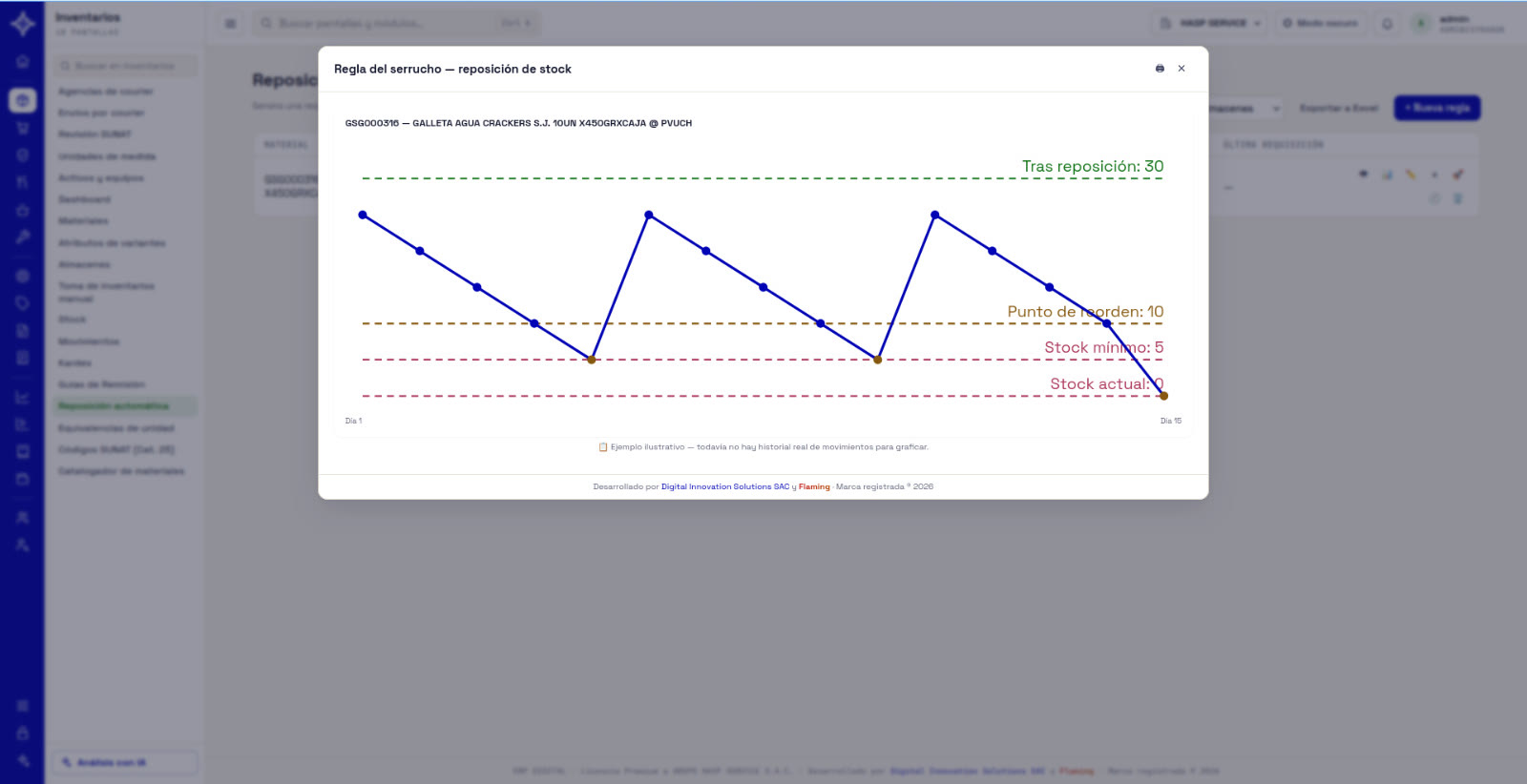
Task: Close the Regla del serrucho dialog
Action: click(1182, 69)
